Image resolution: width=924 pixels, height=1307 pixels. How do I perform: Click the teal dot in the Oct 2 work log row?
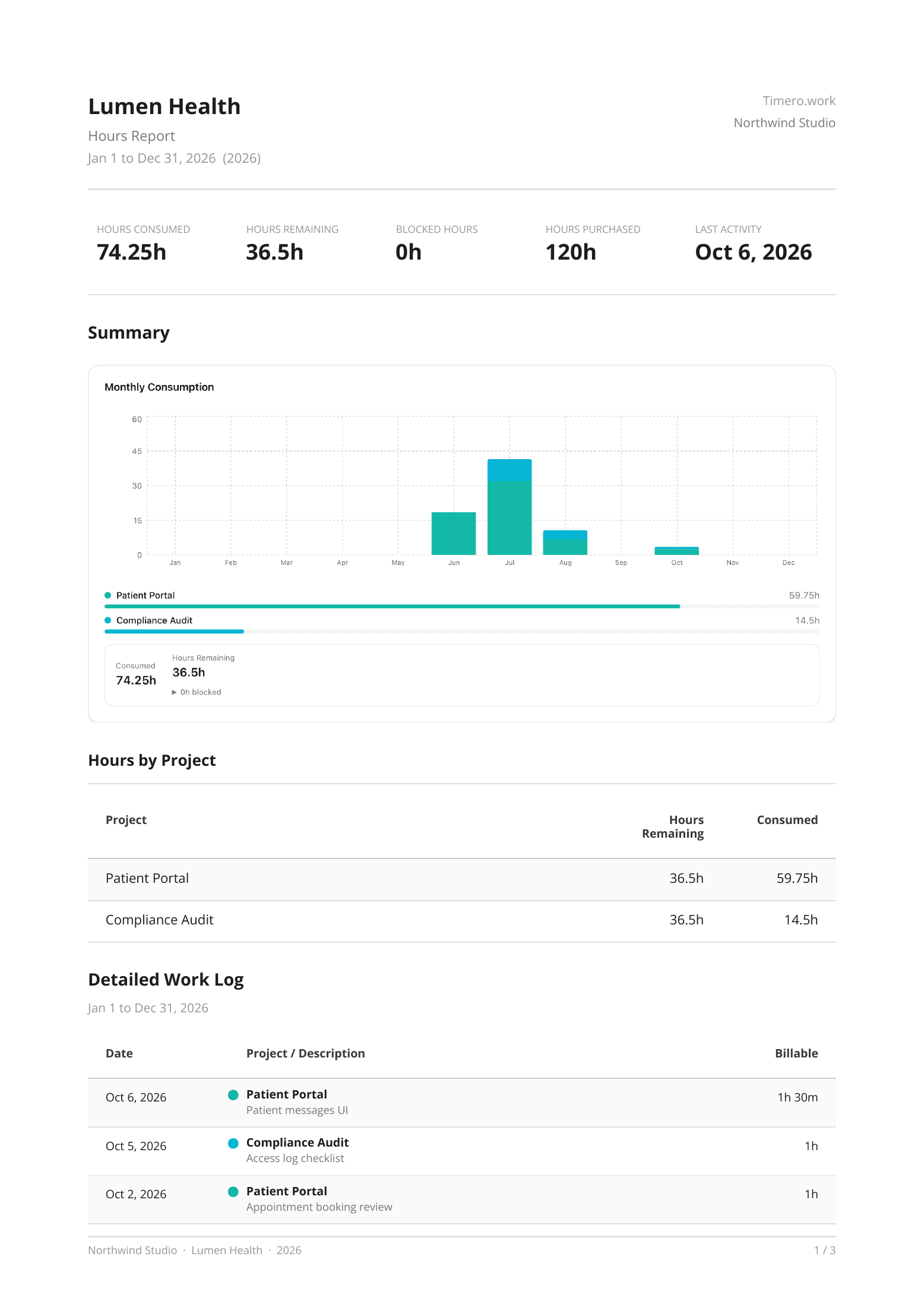tap(233, 1192)
